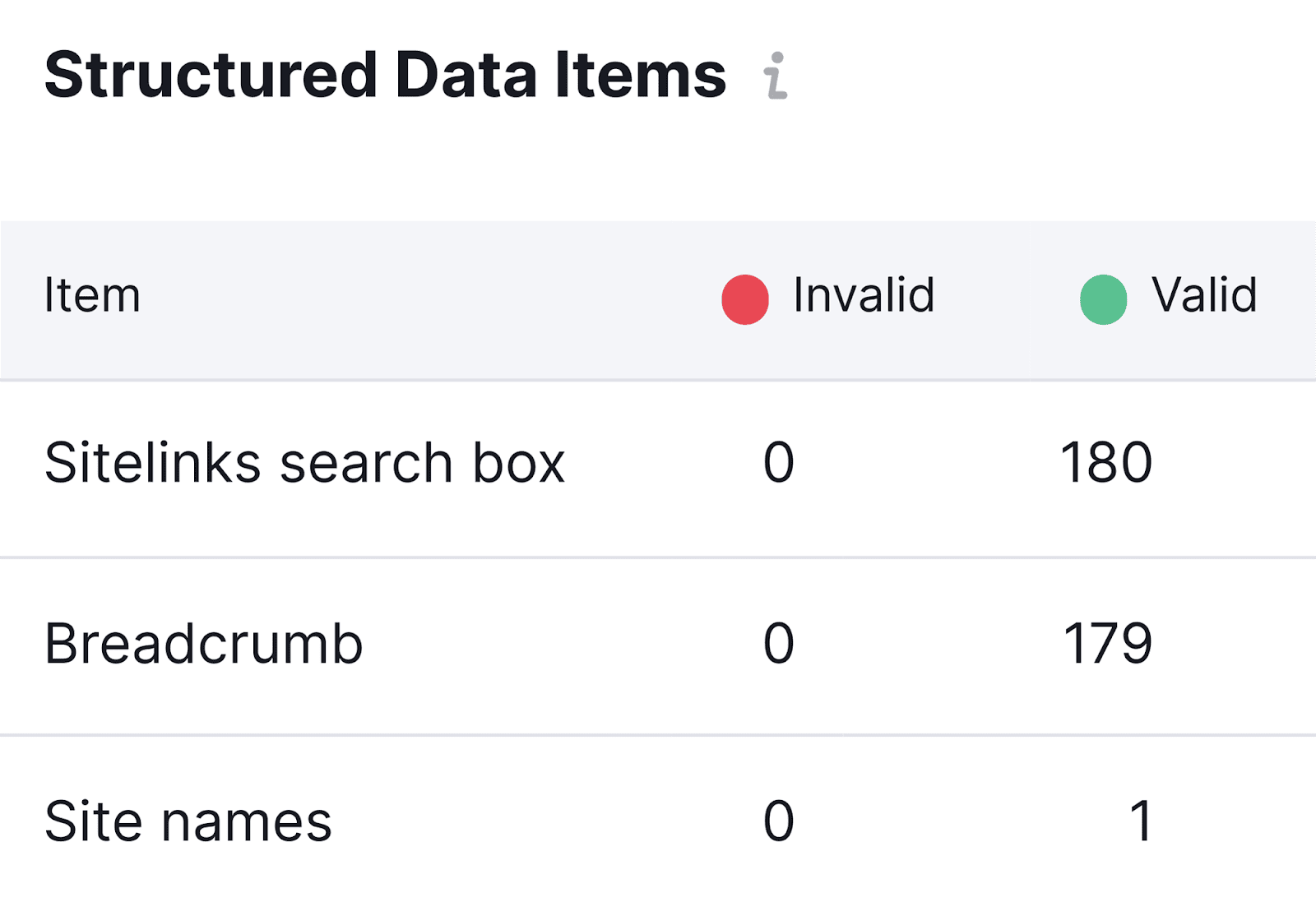This screenshot has width=1316, height=902.
Task: Open the 180 valid Sitelinks items
Action: pos(1105,463)
